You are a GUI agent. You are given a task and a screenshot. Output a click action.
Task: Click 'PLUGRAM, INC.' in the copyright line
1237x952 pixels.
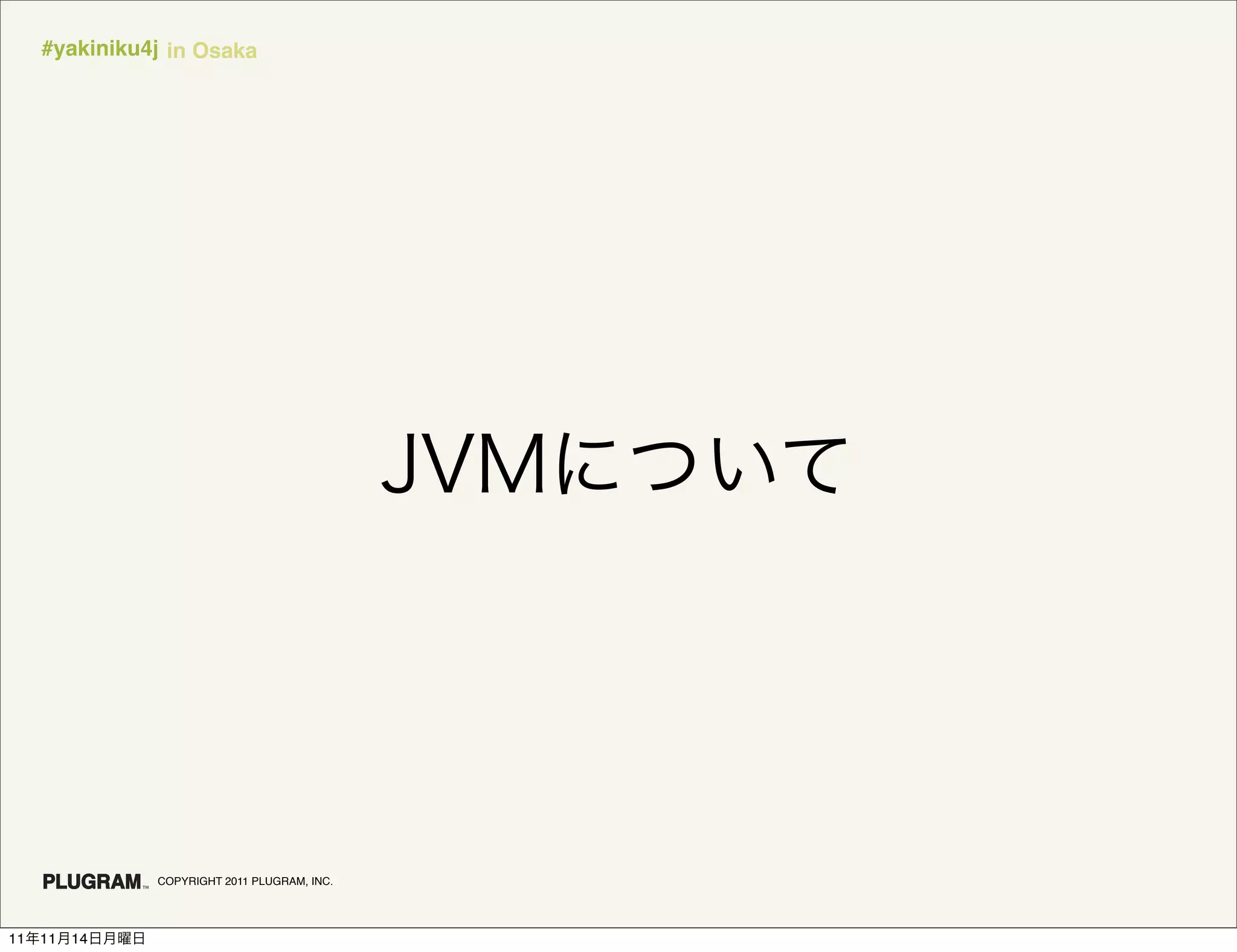pos(292,881)
